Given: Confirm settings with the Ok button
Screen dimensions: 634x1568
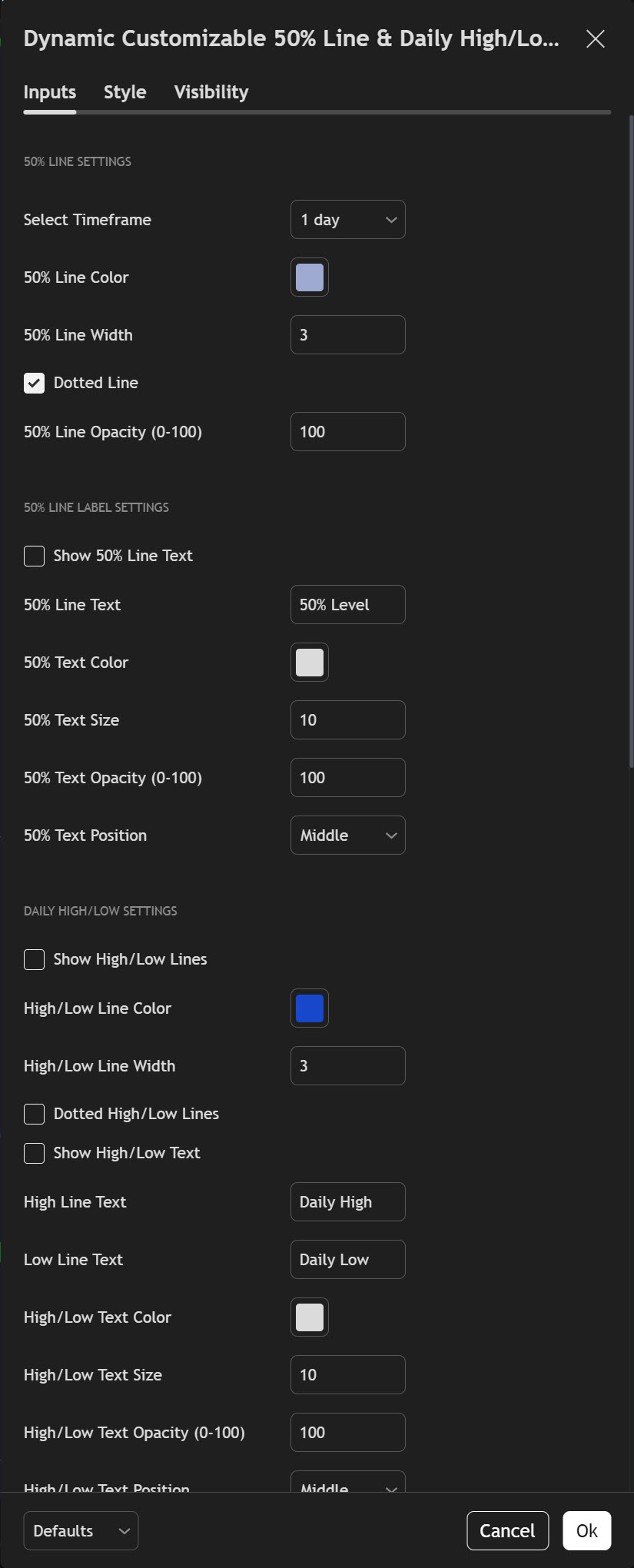Looking at the screenshot, I should pos(586,1531).
